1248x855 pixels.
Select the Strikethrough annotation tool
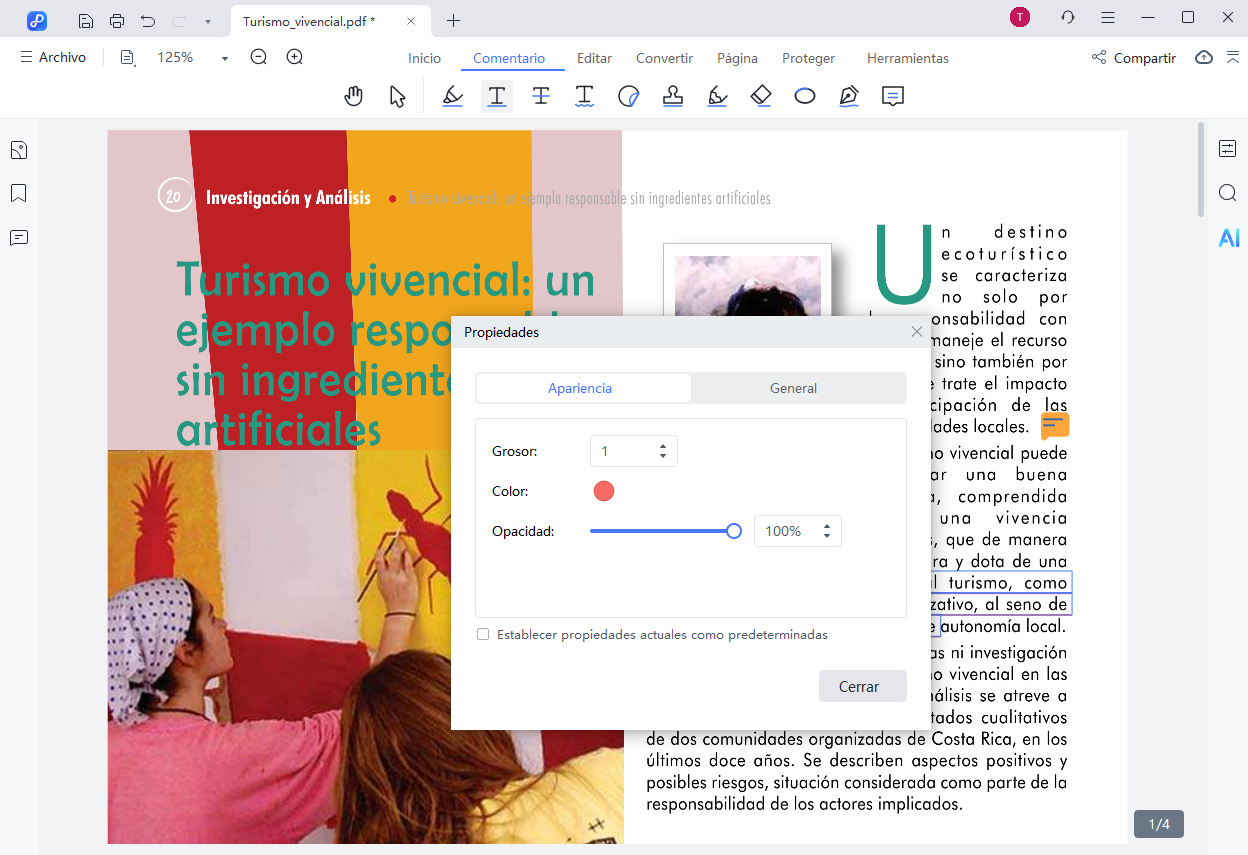541,95
